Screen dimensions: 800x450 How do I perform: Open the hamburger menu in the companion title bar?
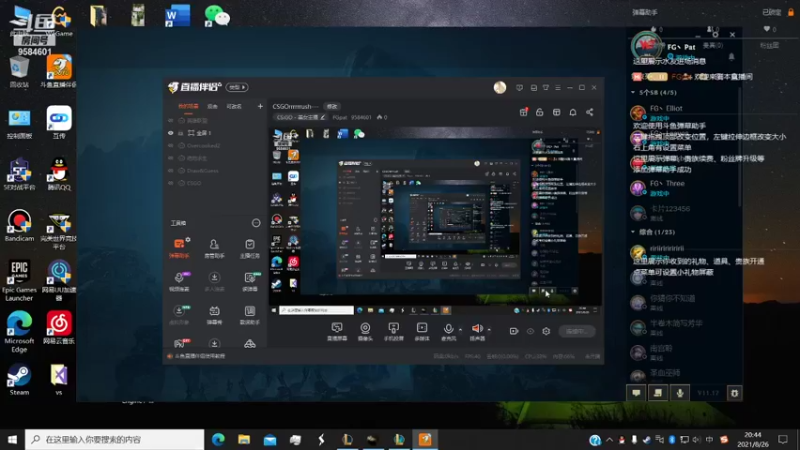pyautogui.click(x=558, y=88)
